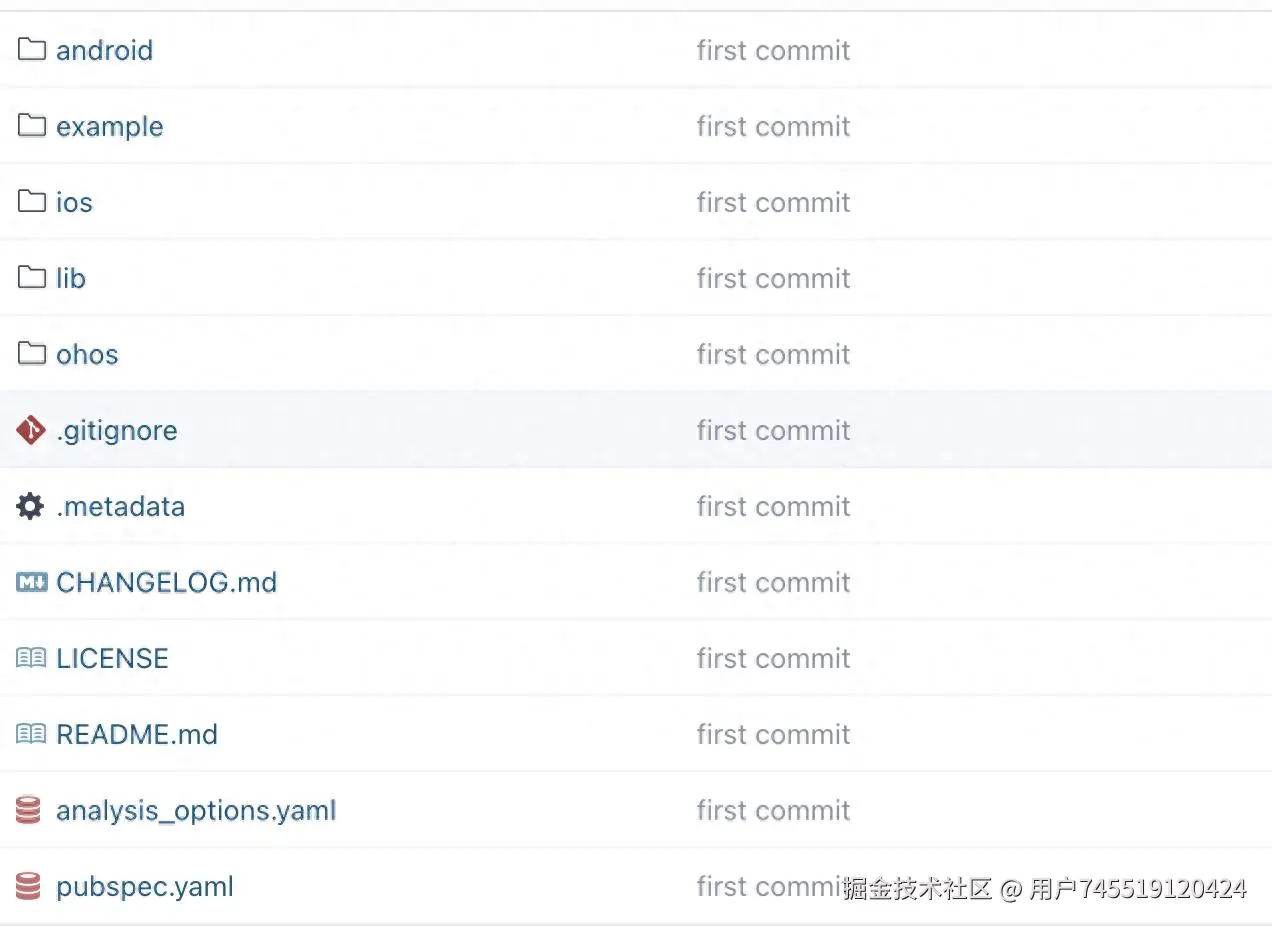Click the first commit message on LICENSE row
The image size is (1272, 928).
(x=773, y=658)
